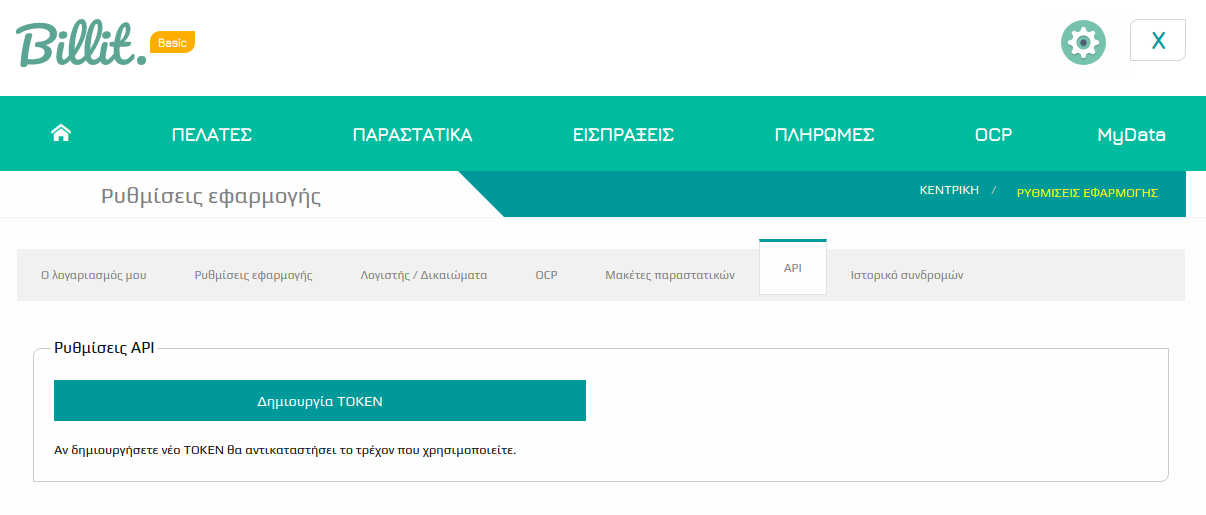
Task: Go to the home page icon
Action: 61,133
